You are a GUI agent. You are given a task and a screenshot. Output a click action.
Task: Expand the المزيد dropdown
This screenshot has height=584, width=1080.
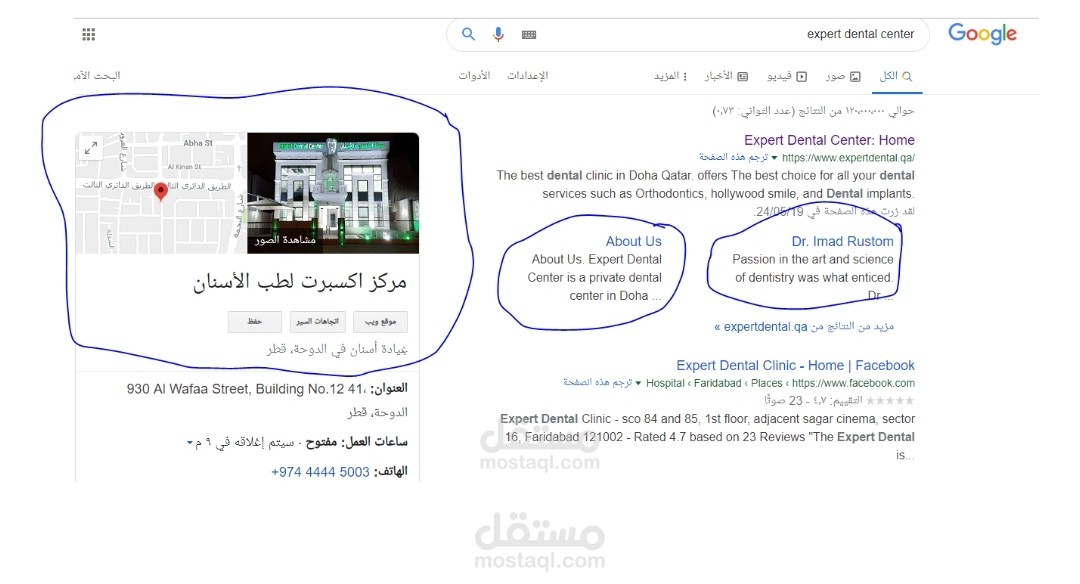[668, 76]
